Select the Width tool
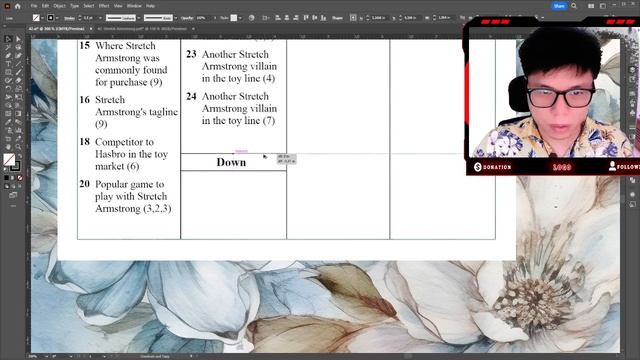The image size is (640, 360). click(8, 96)
